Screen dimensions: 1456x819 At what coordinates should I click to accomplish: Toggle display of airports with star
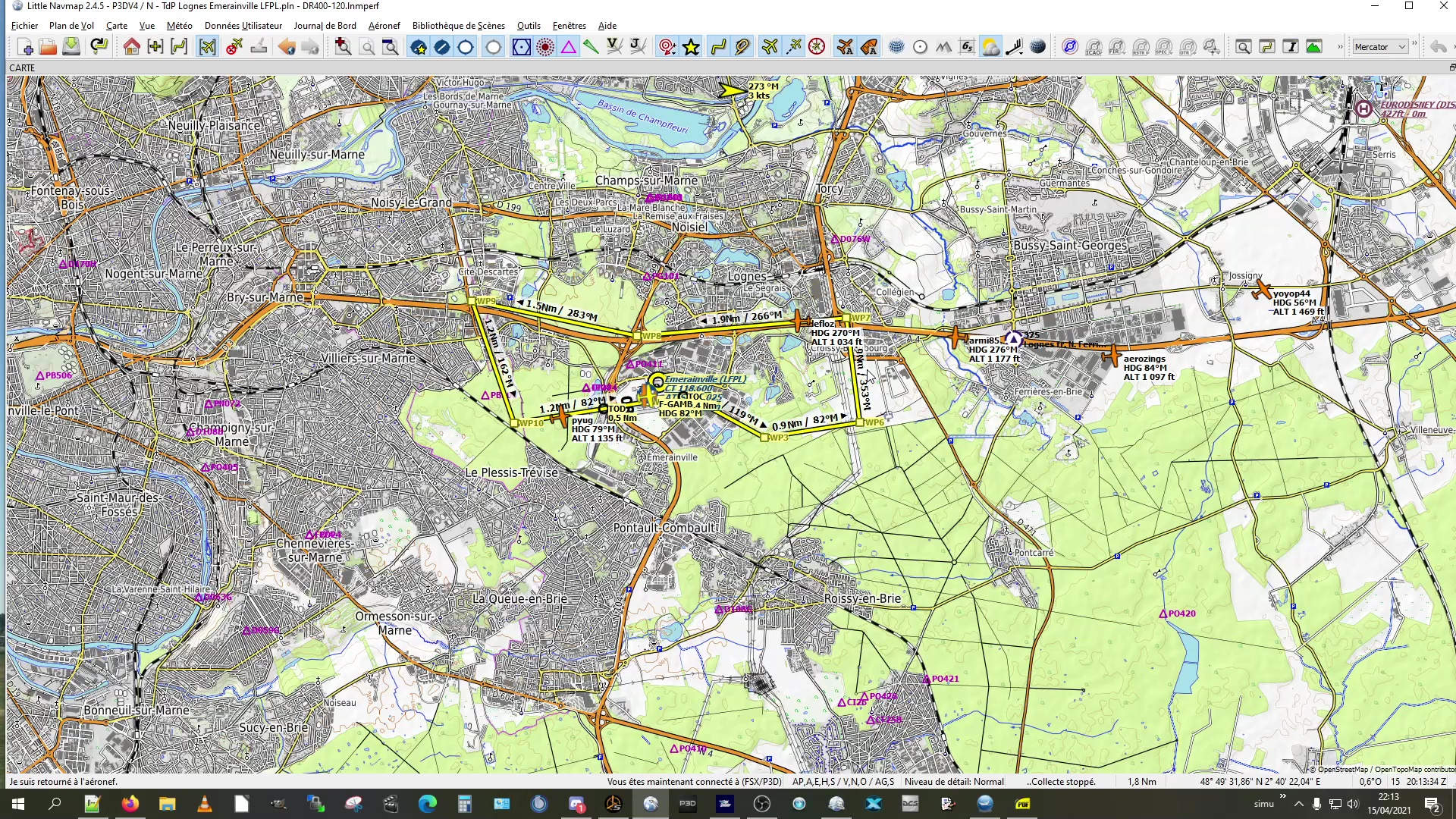[x=418, y=47]
